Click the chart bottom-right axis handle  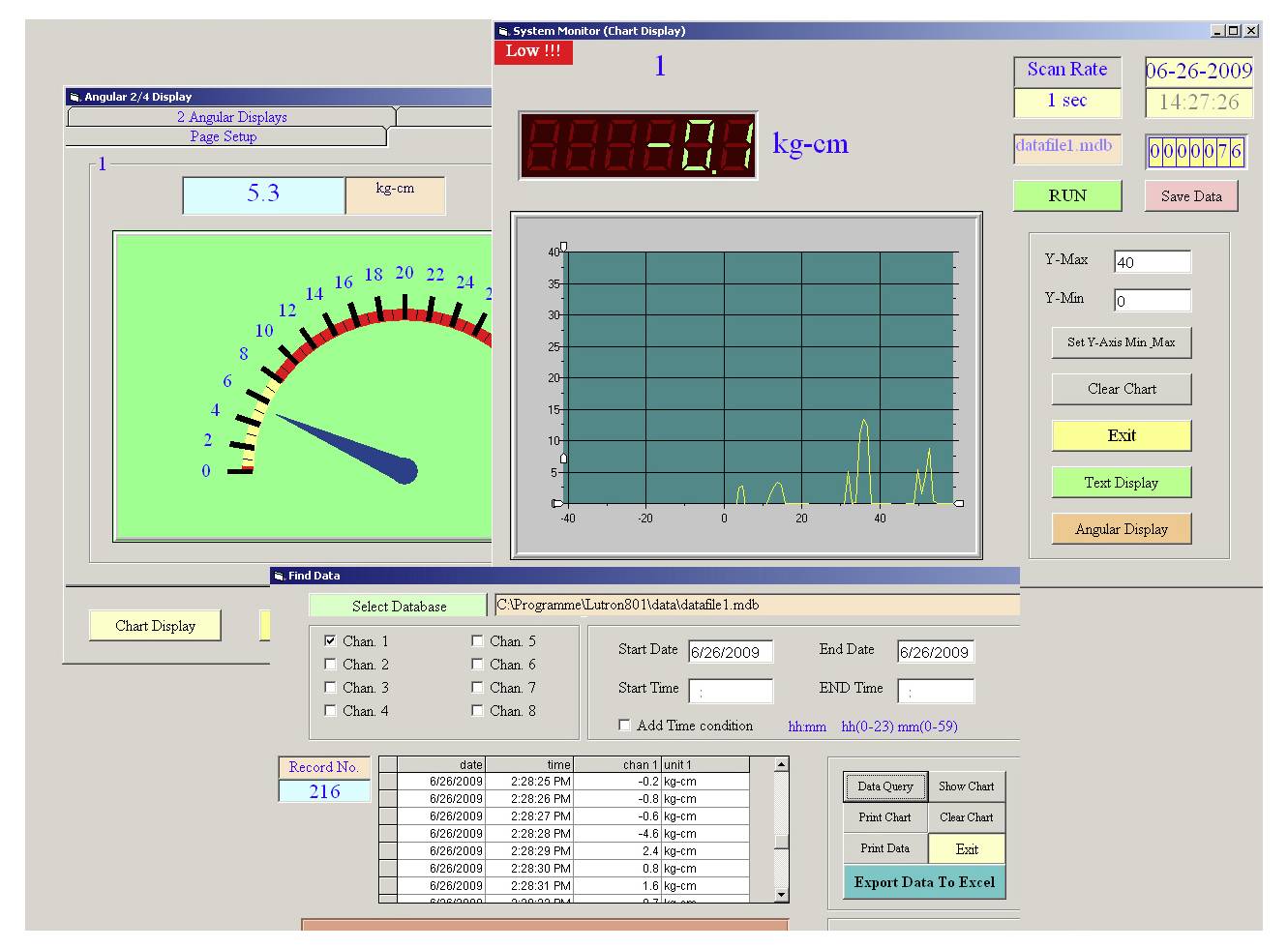959,503
